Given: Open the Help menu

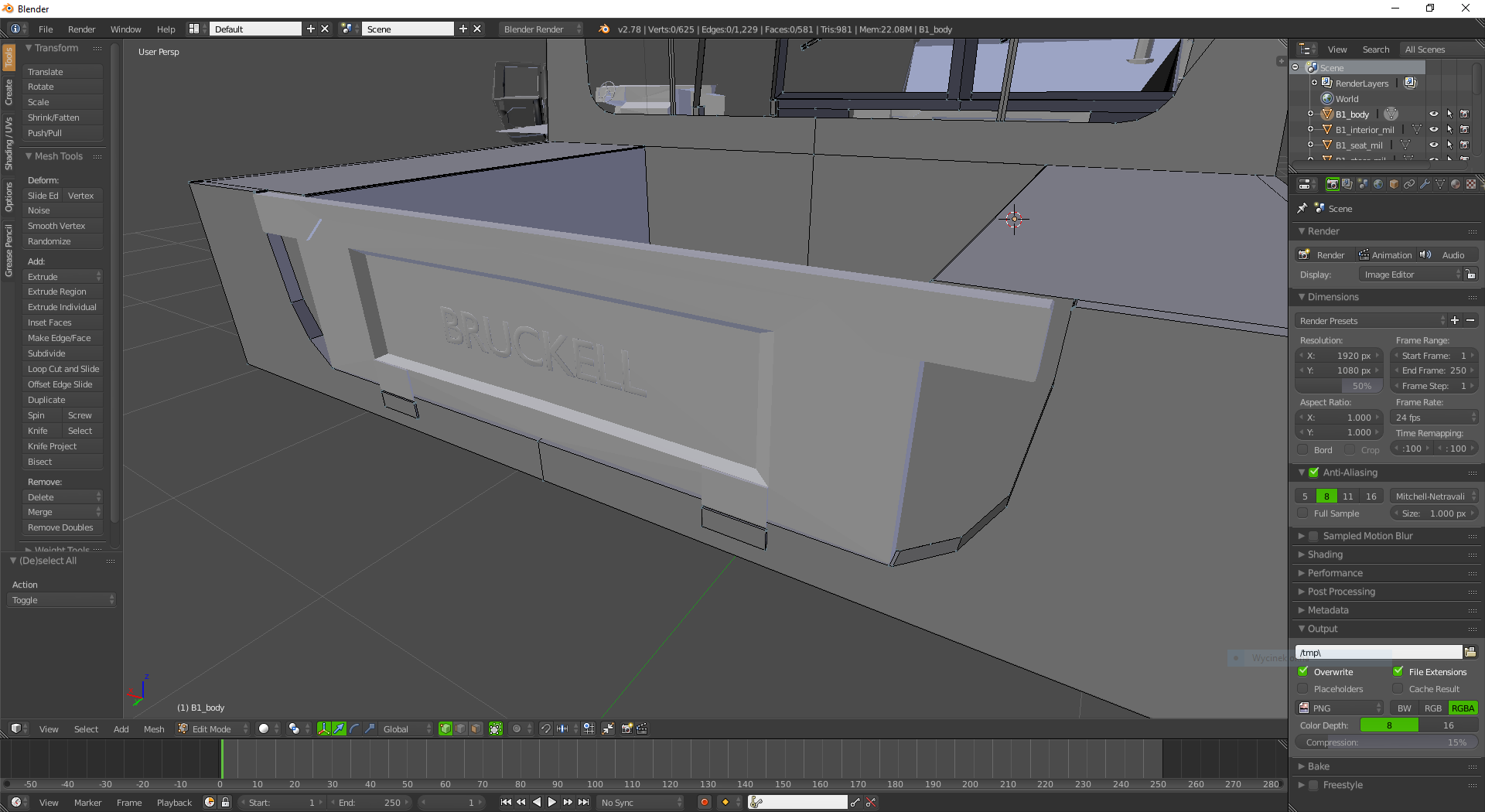Looking at the screenshot, I should pyautogui.click(x=166, y=29).
